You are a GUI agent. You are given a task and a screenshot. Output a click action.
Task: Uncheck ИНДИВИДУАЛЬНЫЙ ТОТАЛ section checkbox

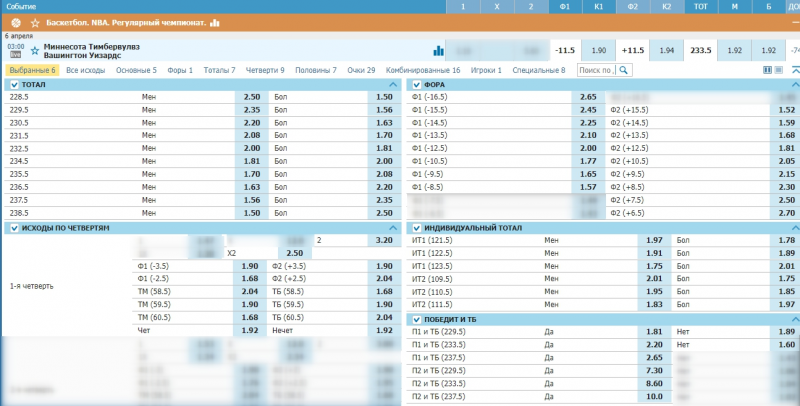click(x=418, y=228)
